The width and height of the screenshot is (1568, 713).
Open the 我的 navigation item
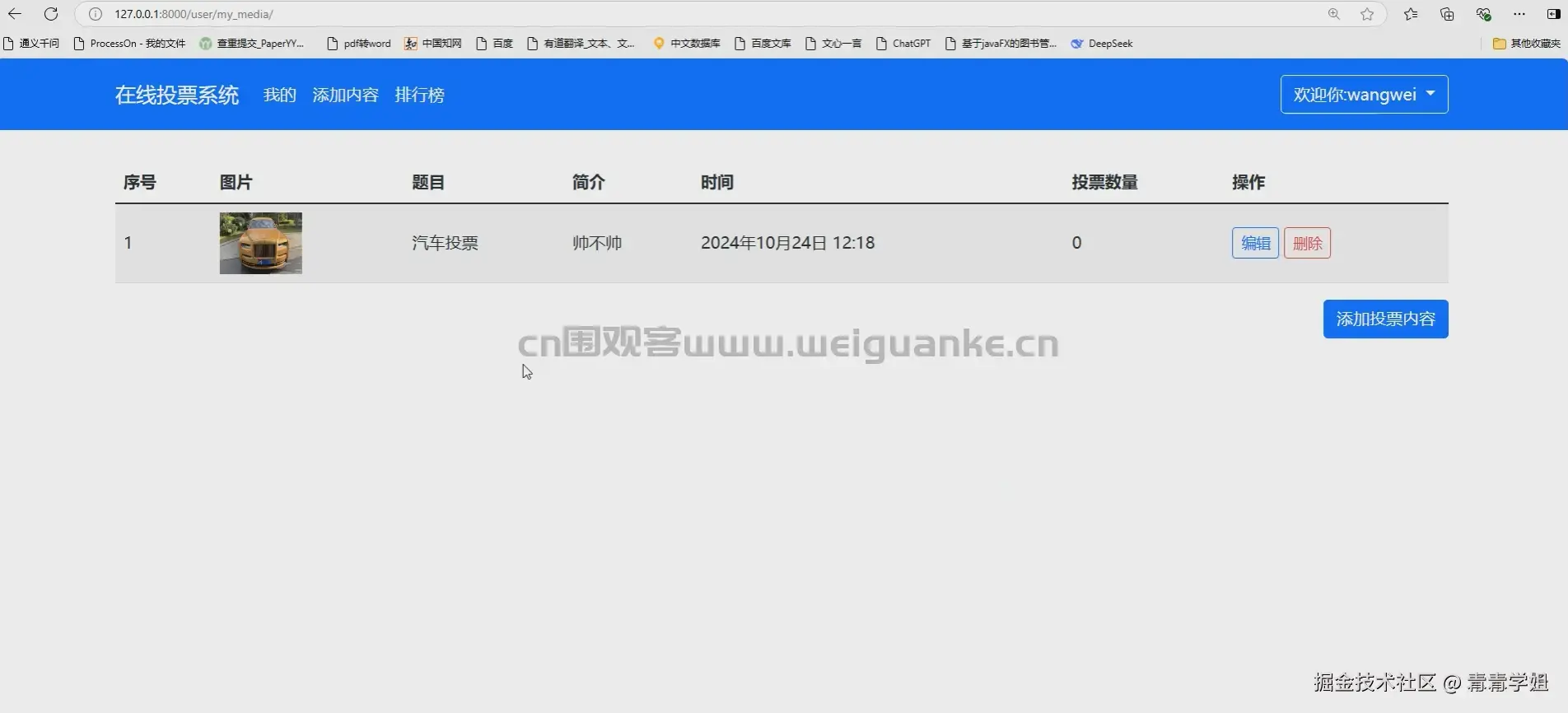click(280, 95)
